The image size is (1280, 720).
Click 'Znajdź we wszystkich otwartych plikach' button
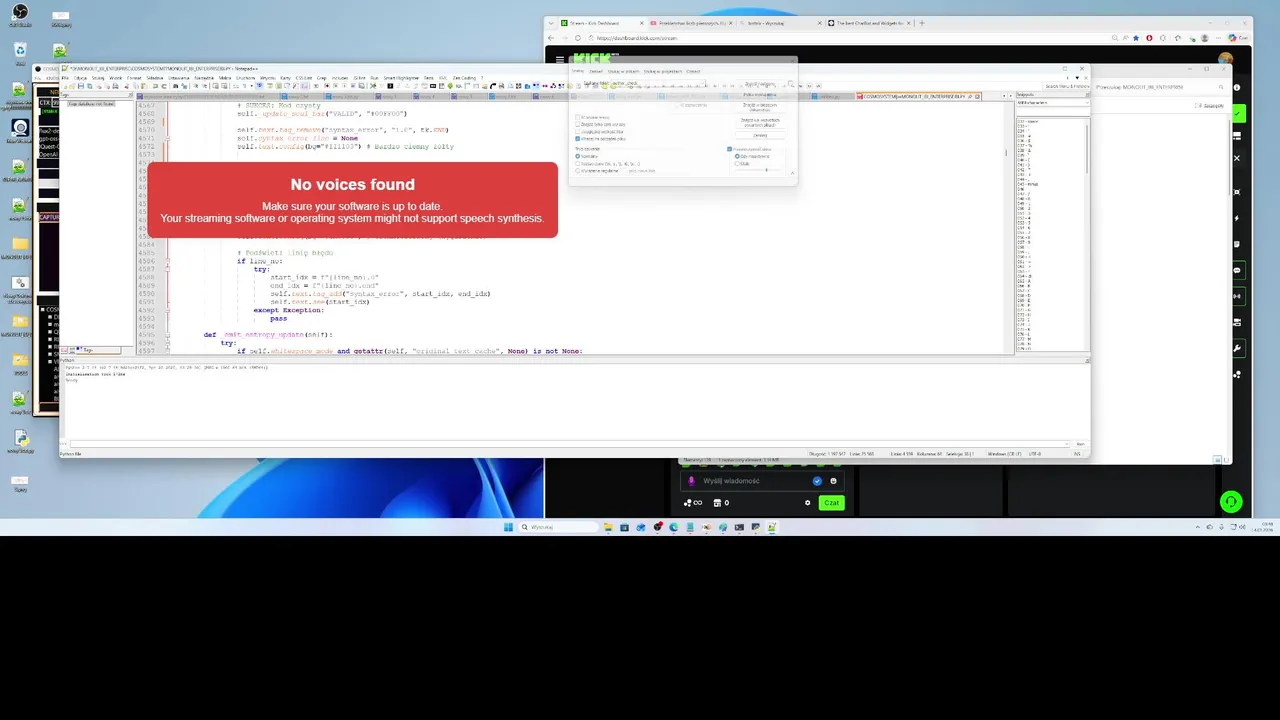[760, 122]
